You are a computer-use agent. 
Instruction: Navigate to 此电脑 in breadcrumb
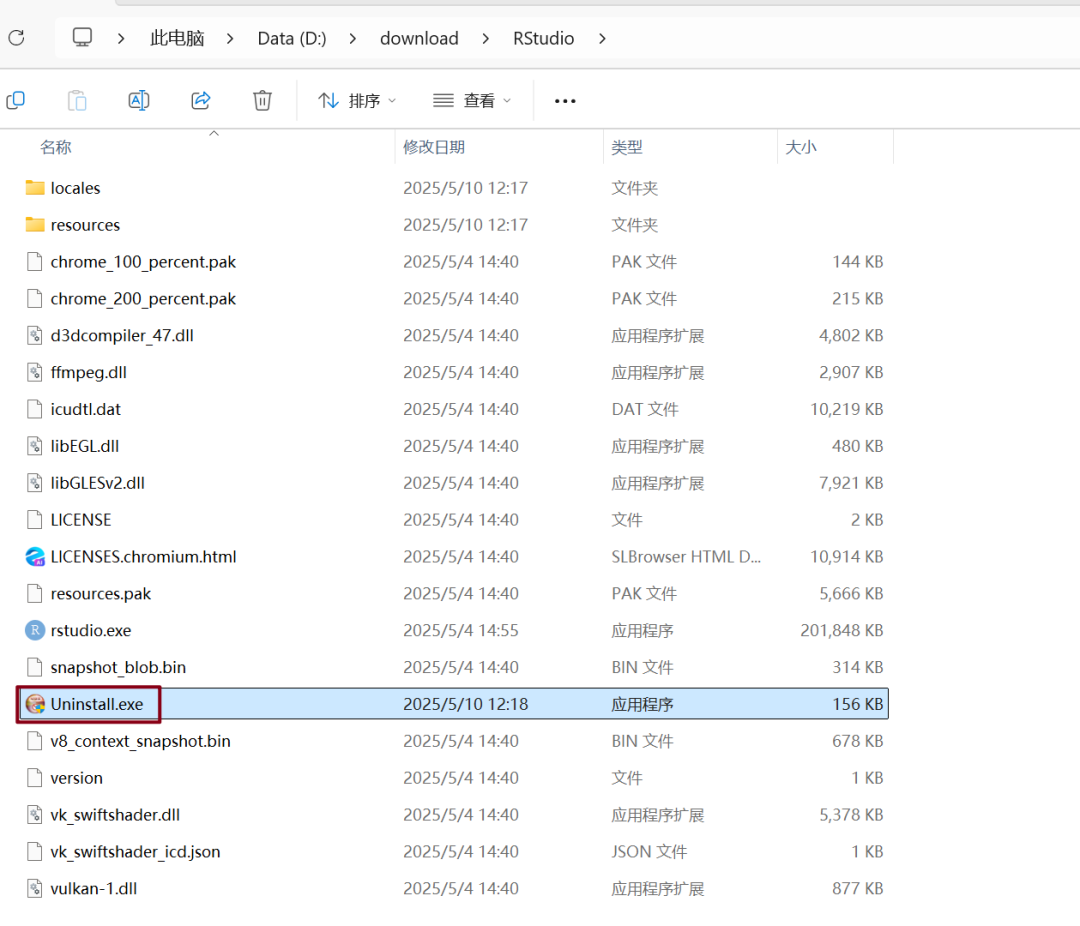tap(177, 39)
